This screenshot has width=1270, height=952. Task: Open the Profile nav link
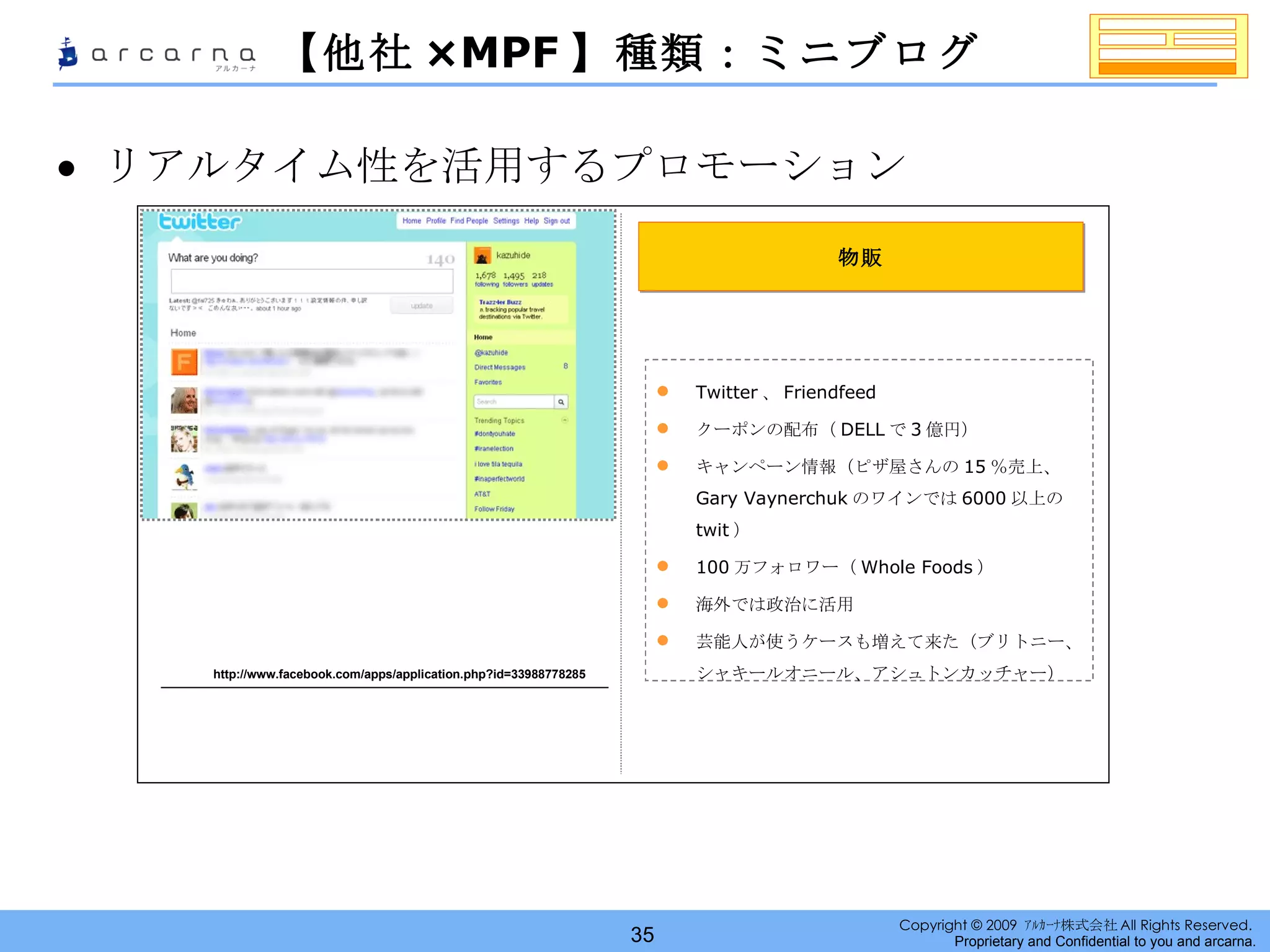pos(436,221)
